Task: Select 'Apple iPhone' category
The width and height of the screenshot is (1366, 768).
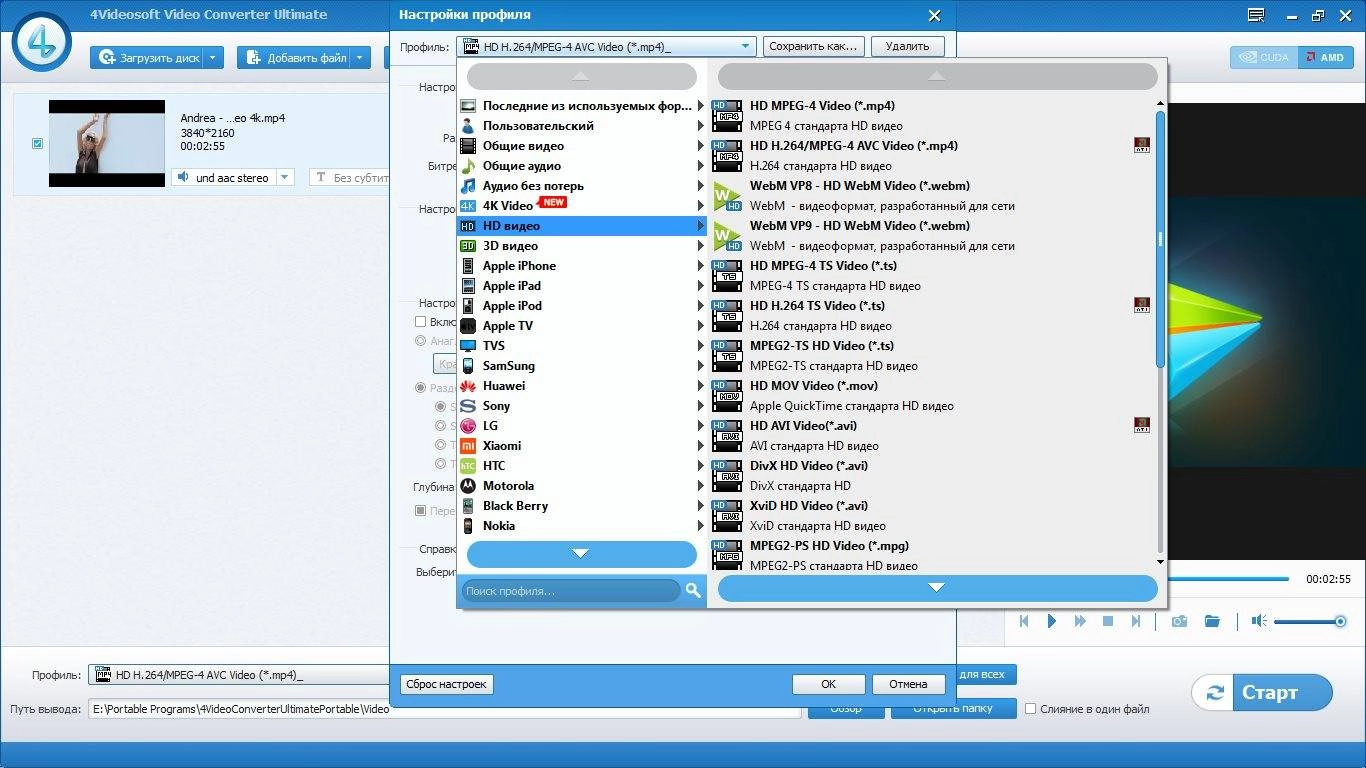Action: click(582, 266)
